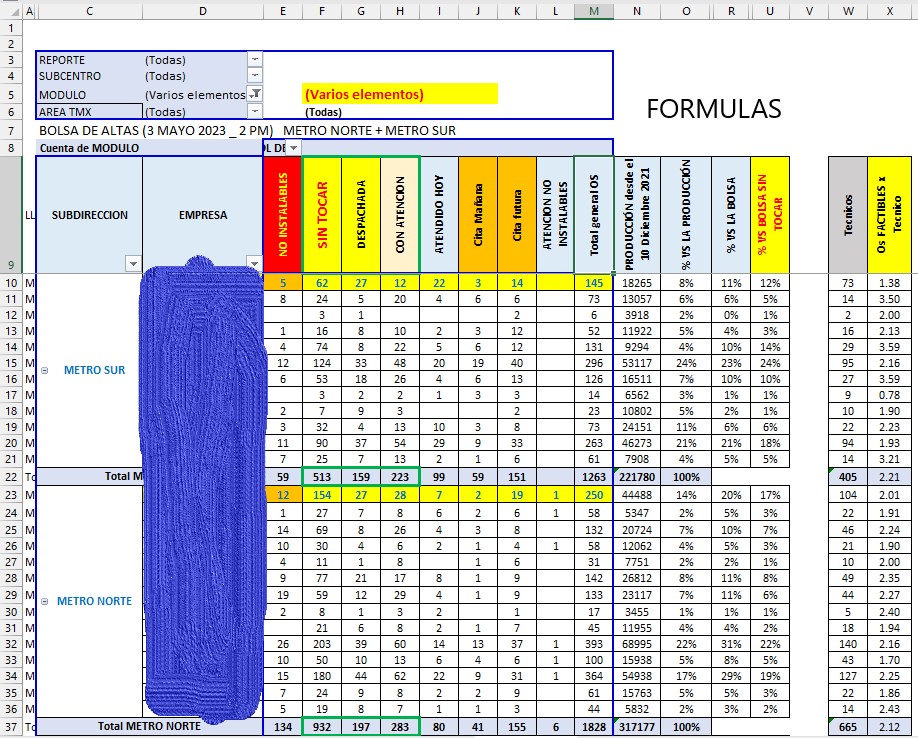Click the value 124 in row 15

[322, 363]
